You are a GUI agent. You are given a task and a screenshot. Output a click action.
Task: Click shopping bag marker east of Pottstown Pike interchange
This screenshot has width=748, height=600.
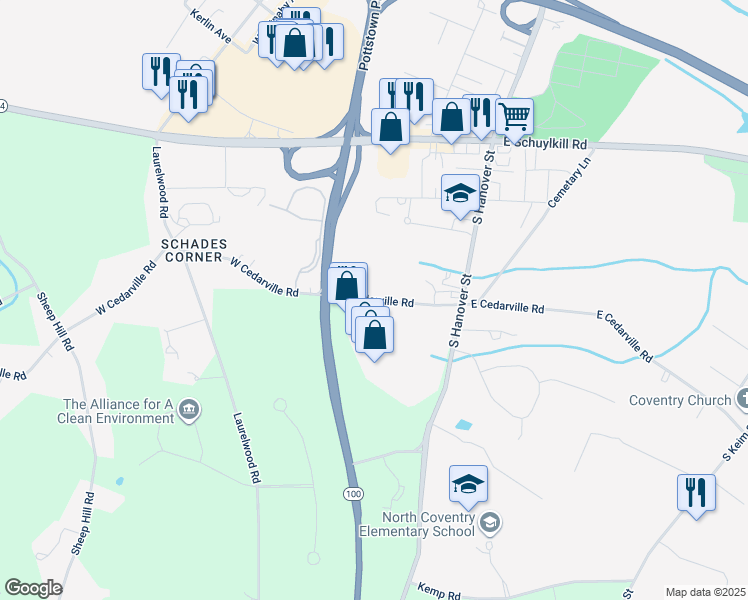(390, 127)
